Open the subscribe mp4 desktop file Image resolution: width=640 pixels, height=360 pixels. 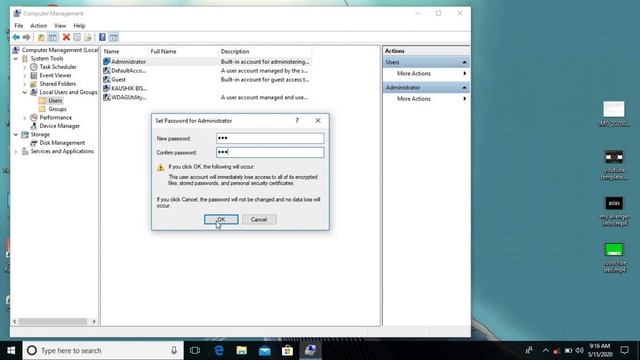(x=614, y=257)
